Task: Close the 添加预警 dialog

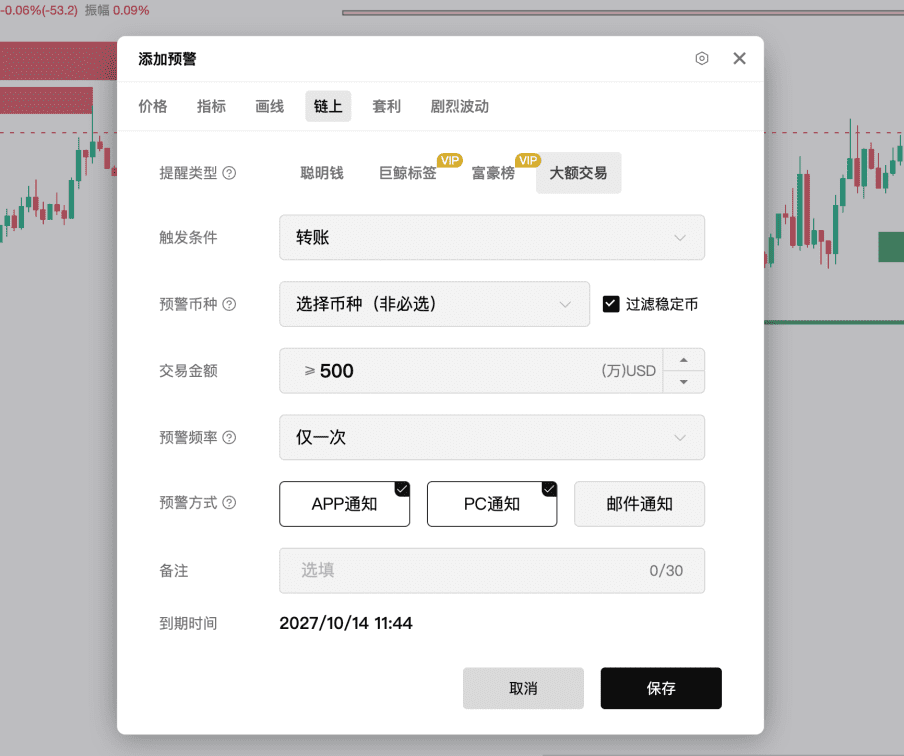Action: pos(739,58)
